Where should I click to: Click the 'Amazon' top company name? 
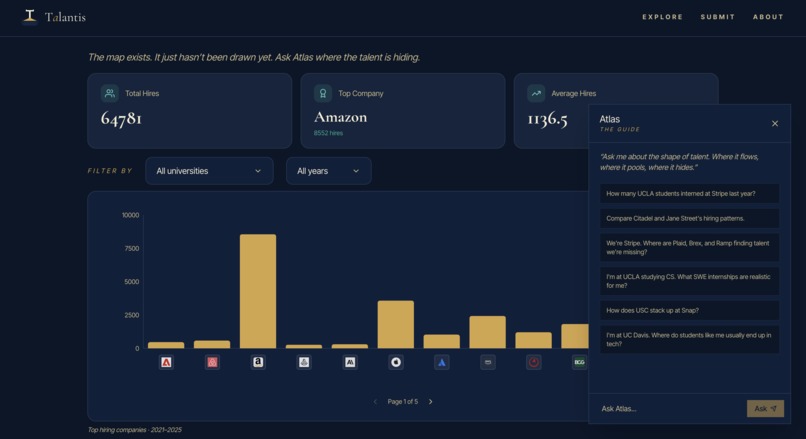(x=340, y=117)
